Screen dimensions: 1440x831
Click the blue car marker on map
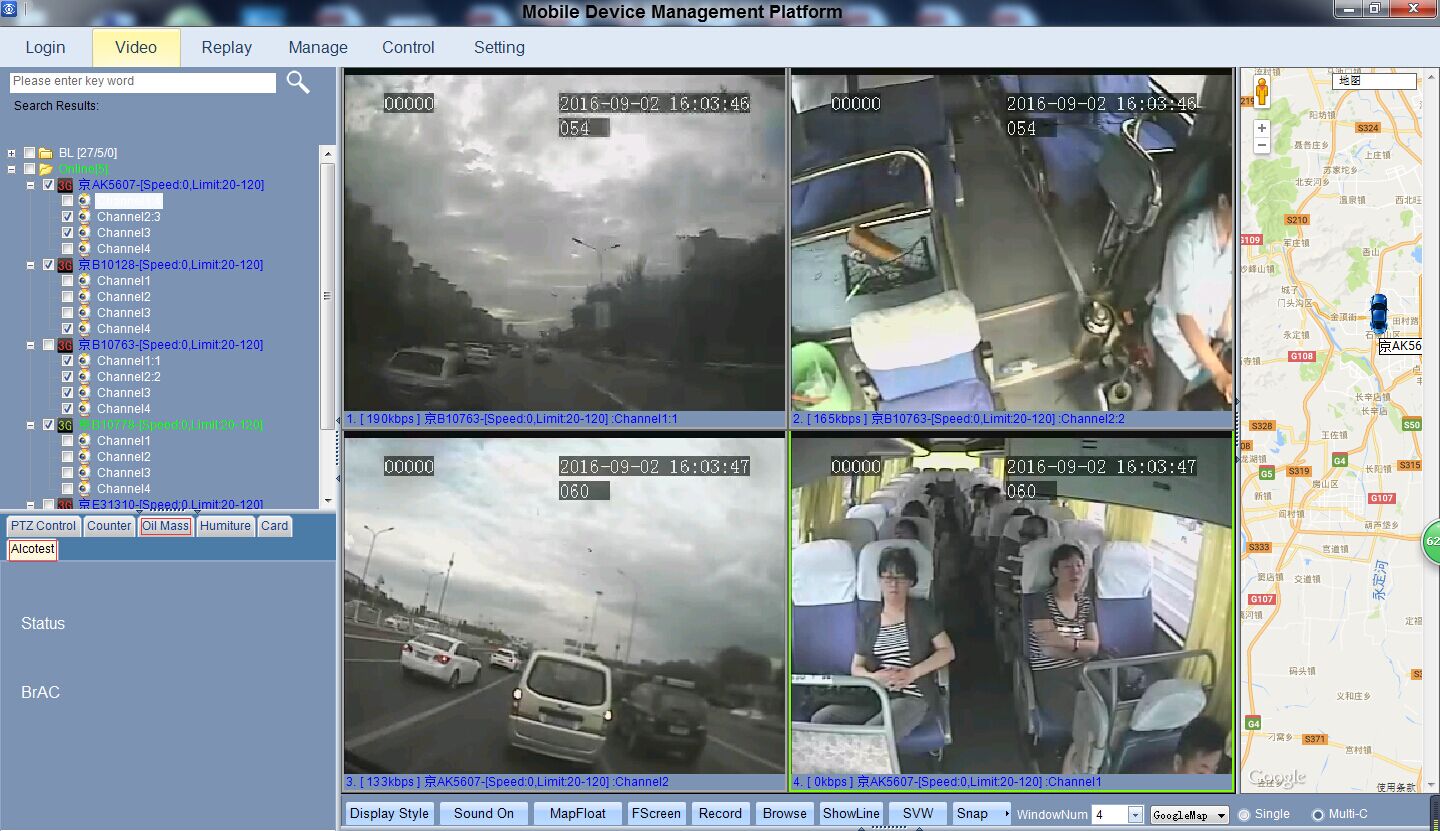(x=1378, y=313)
